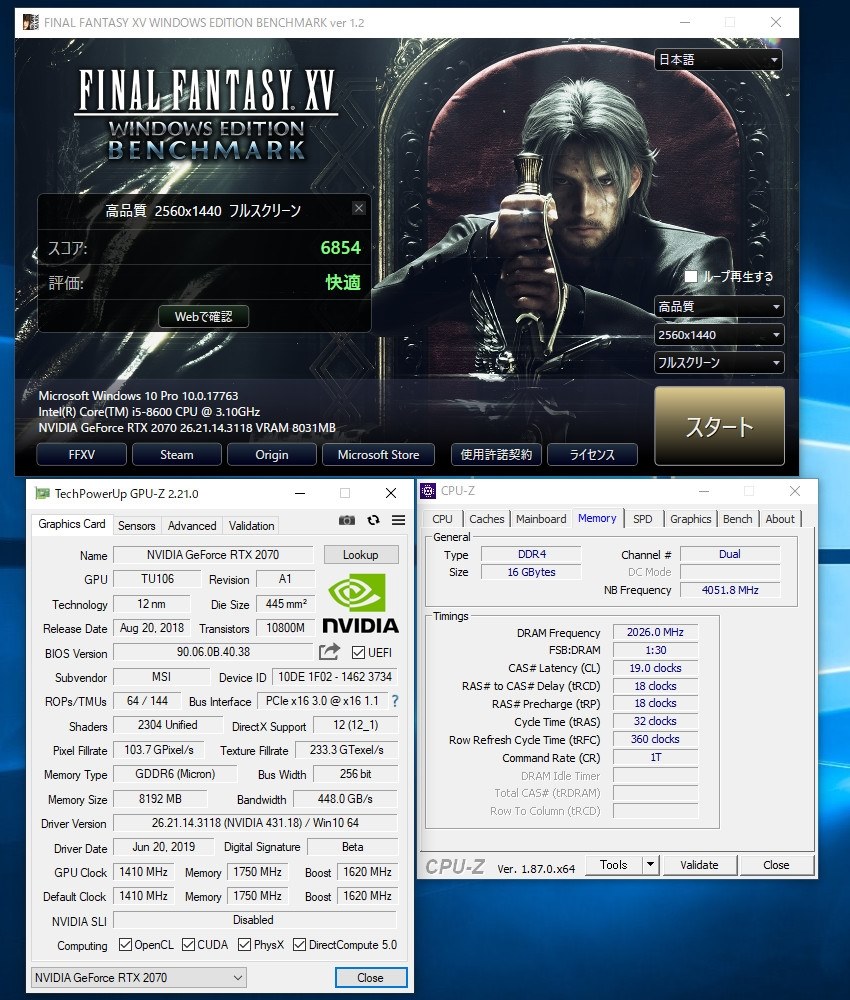Toggle the CUDA checkbox
This screenshot has height=1000, width=850.
(x=188, y=945)
